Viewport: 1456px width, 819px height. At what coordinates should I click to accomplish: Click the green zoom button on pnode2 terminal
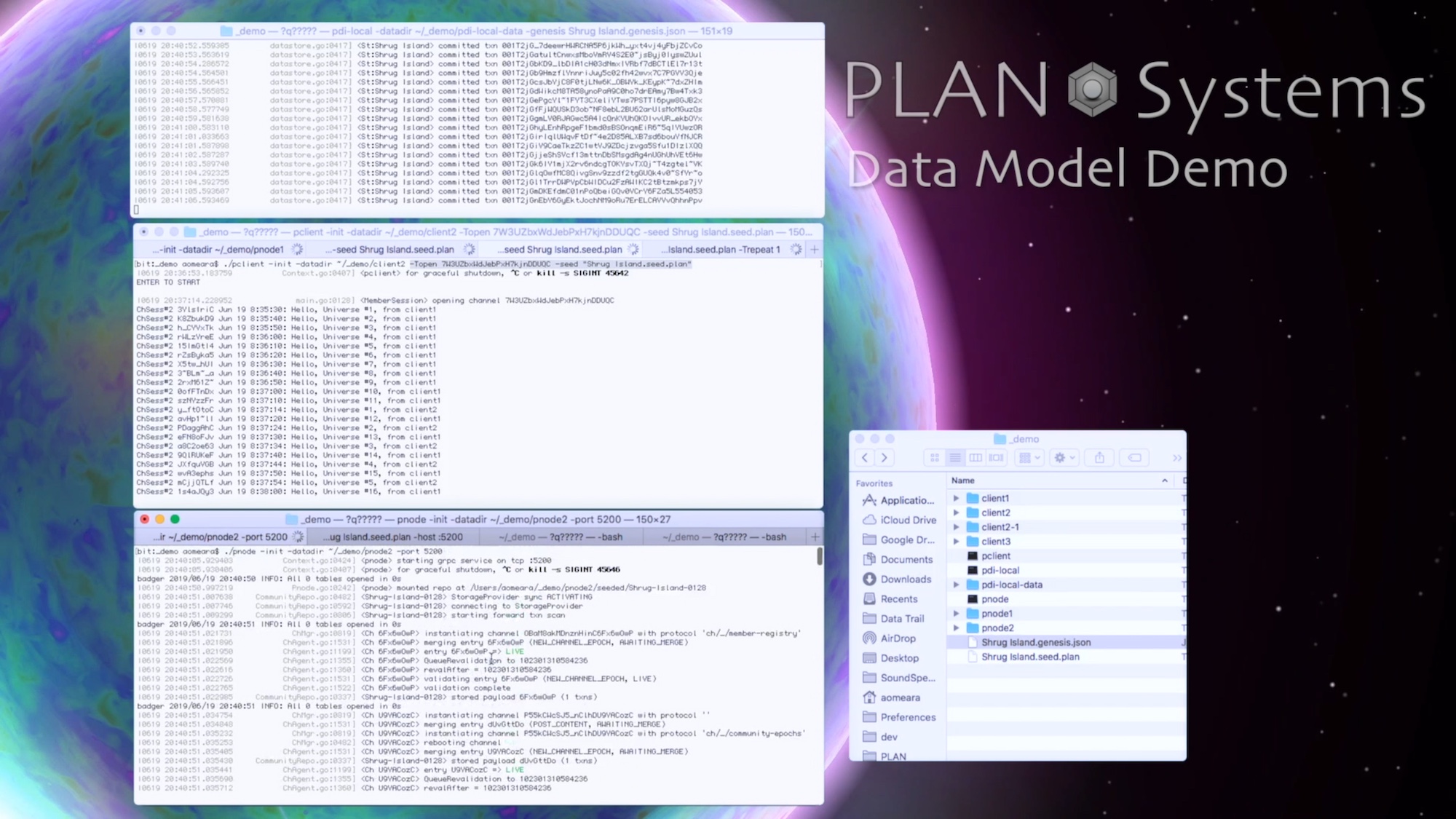coord(175,521)
